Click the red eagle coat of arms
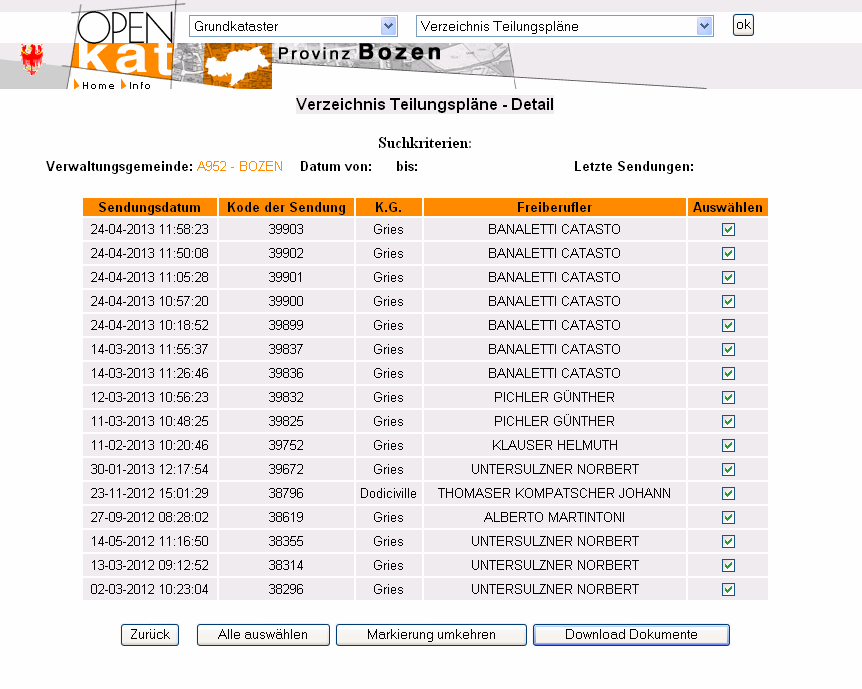The image size is (862, 689). coord(33,61)
